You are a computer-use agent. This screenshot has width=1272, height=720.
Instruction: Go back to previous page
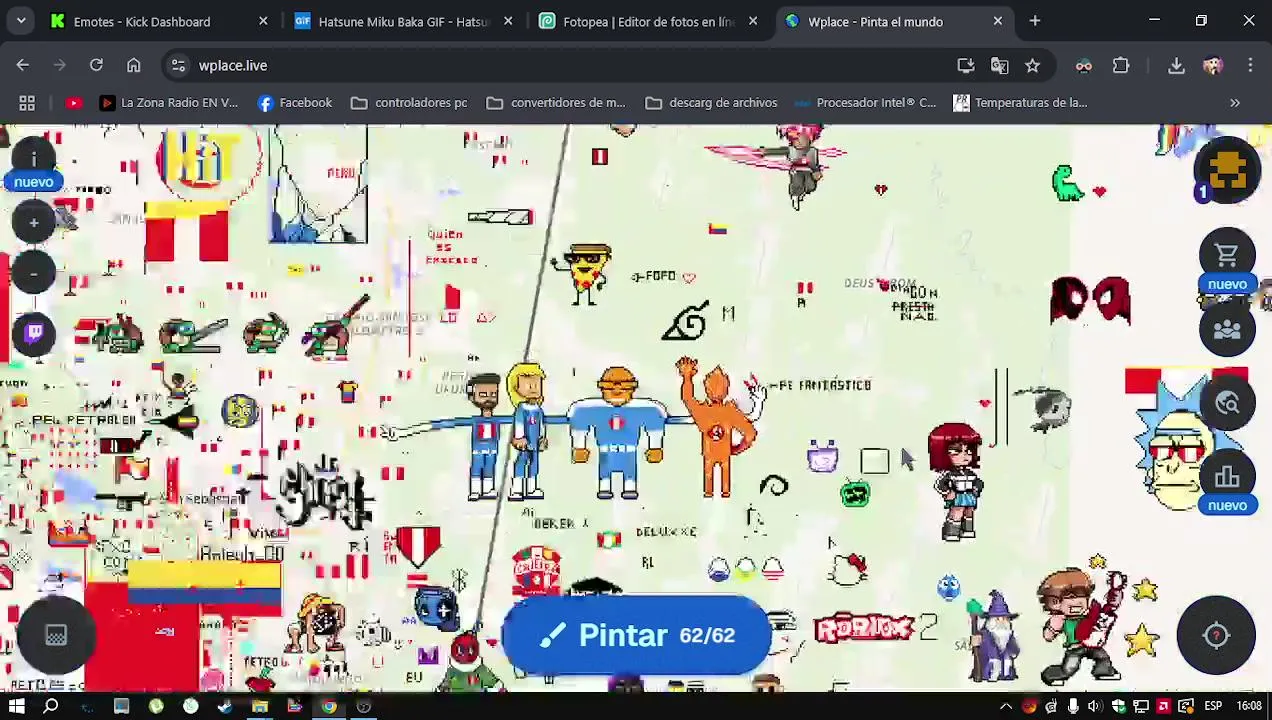coord(22,65)
